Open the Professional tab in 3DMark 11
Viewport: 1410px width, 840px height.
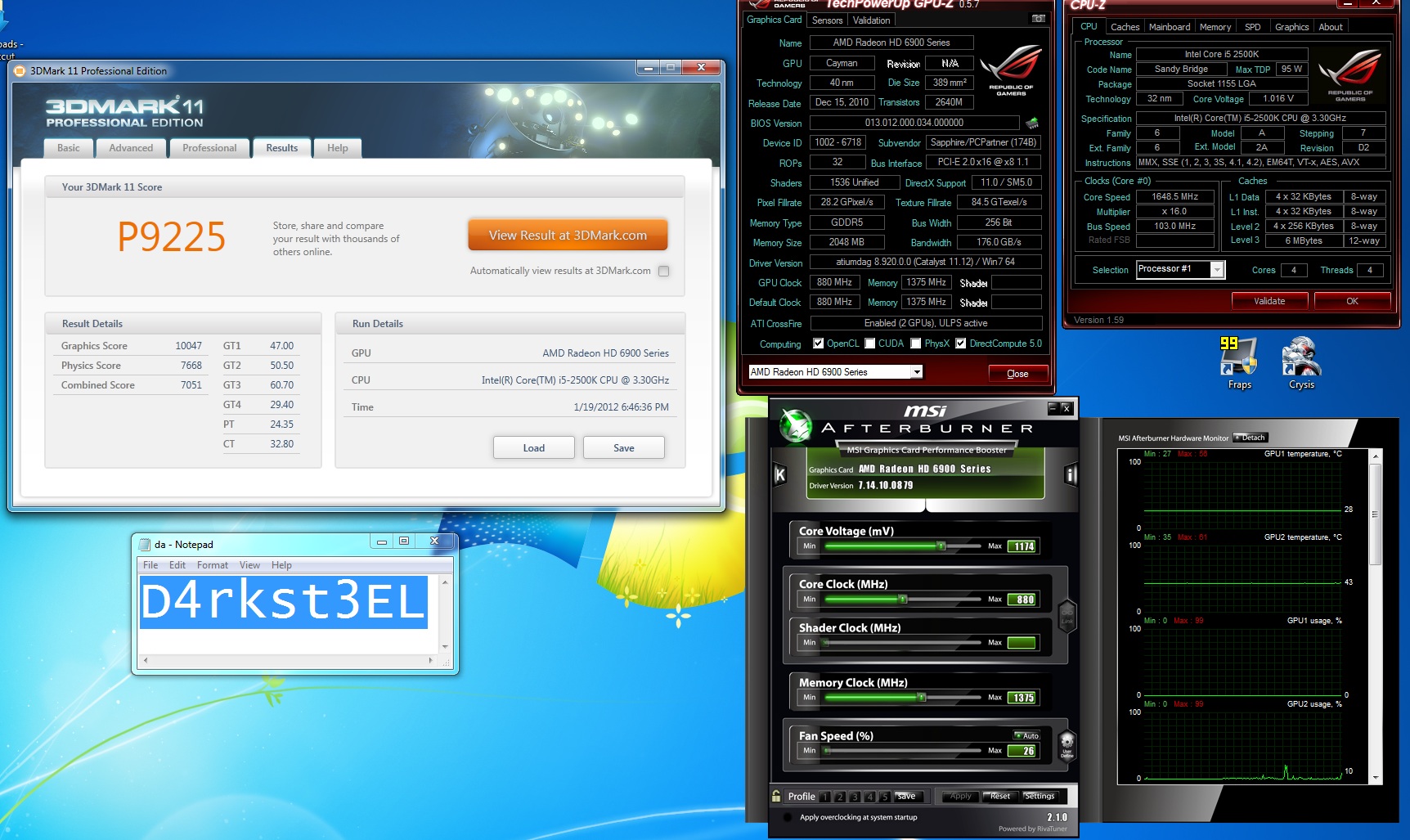tap(209, 148)
